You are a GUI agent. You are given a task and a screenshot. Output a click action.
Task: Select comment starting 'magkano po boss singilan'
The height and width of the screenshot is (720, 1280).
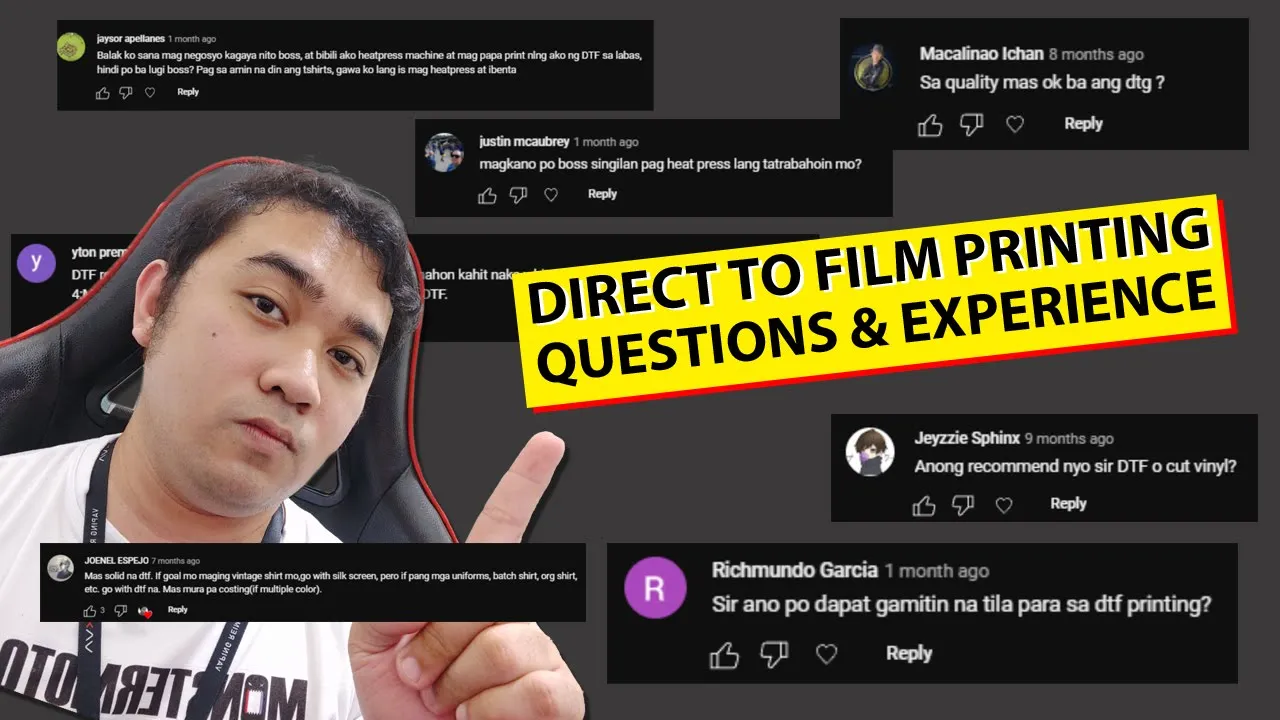(x=670, y=165)
